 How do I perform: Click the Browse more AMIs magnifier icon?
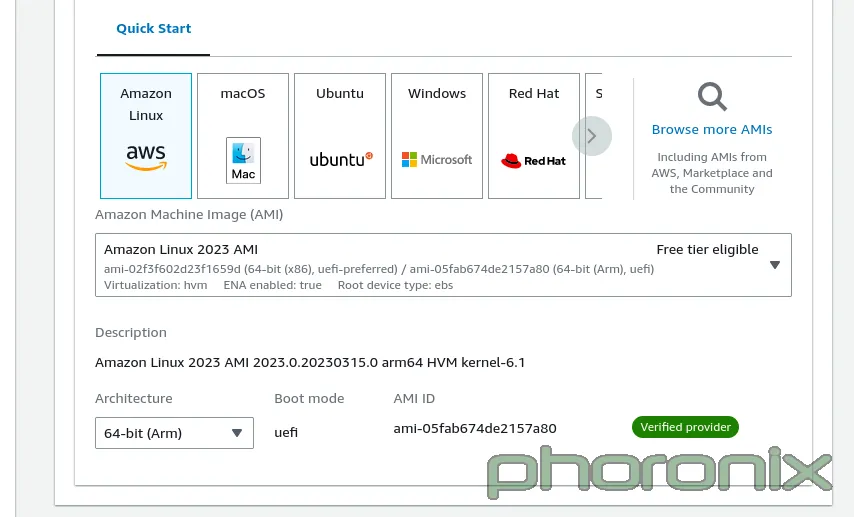pyautogui.click(x=712, y=96)
